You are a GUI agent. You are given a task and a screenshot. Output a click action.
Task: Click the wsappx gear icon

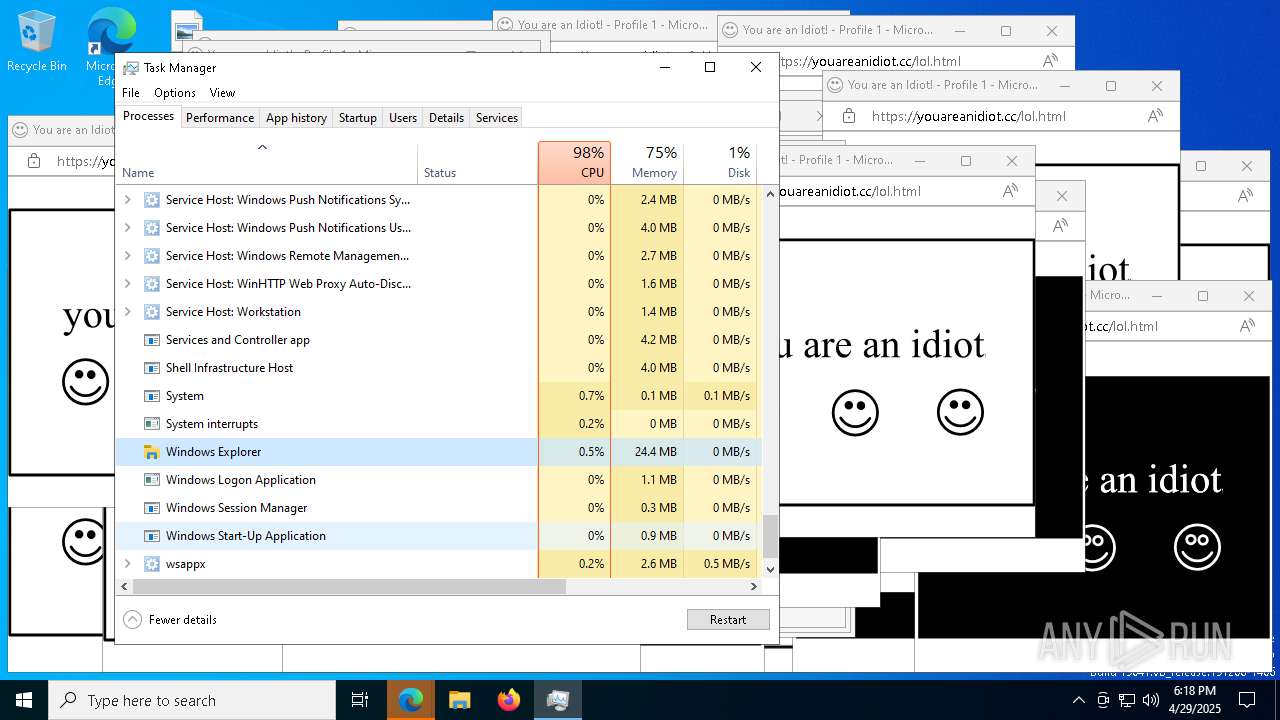(x=152, y=564)
